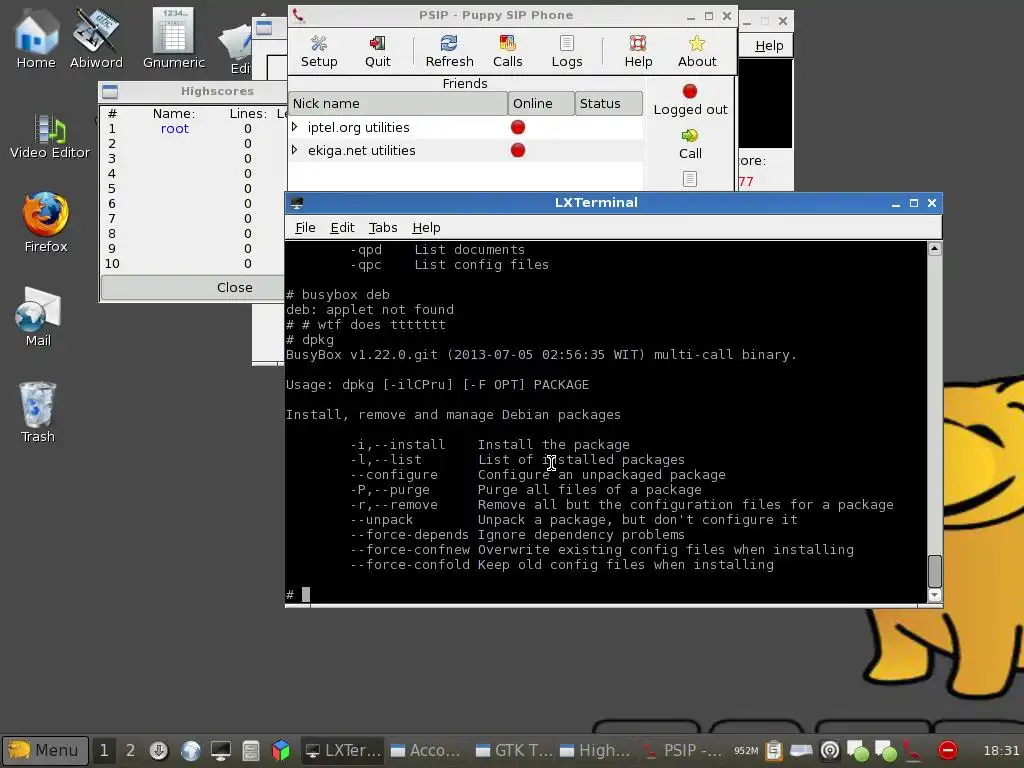The width and height of the screenshot is (1024, 768).
Task: Click the LXTerminal window title icon
Action: coord(297,203)
